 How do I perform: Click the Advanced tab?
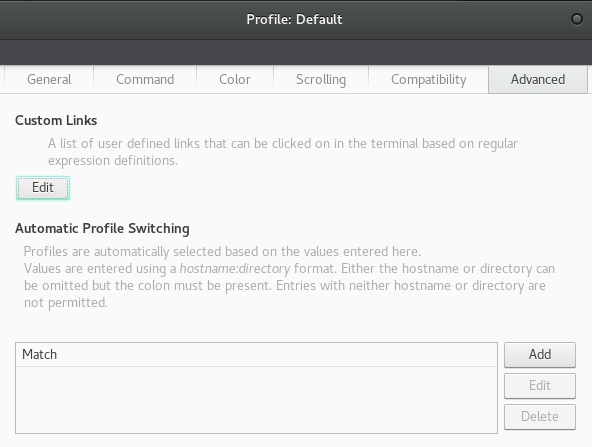[x=538, y=79]
